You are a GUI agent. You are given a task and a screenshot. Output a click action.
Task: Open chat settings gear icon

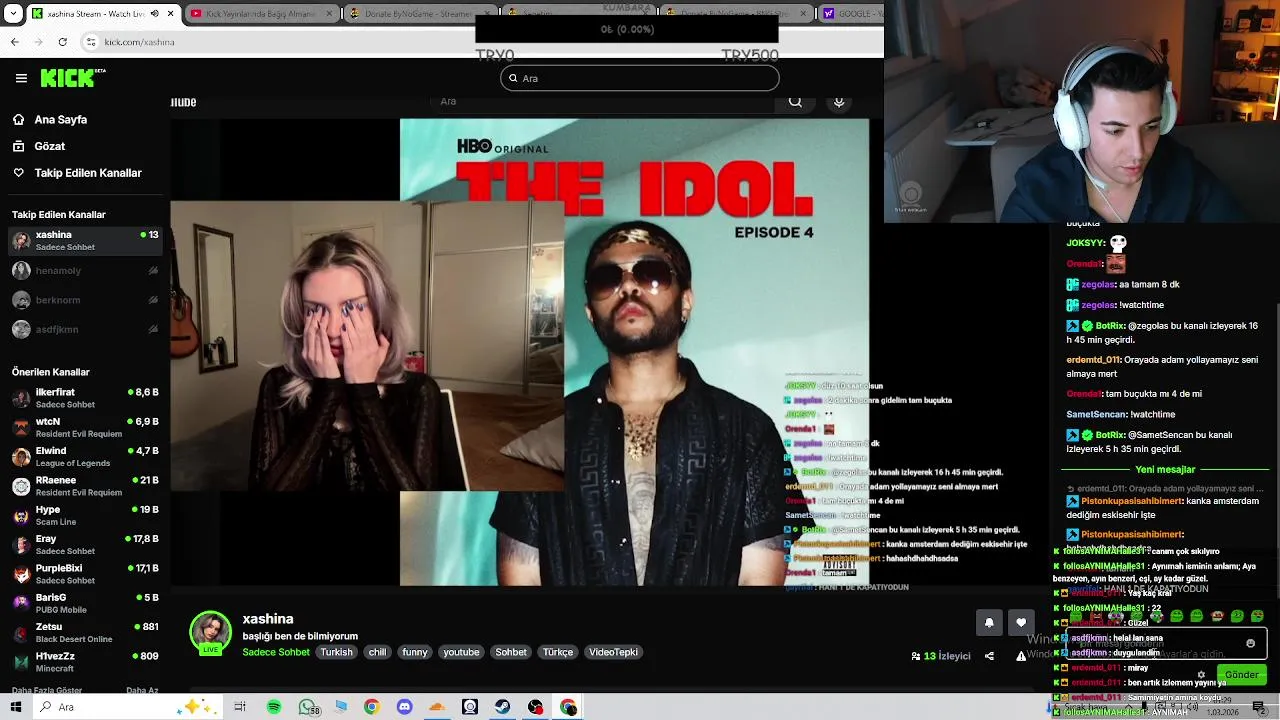[1201, 675]
